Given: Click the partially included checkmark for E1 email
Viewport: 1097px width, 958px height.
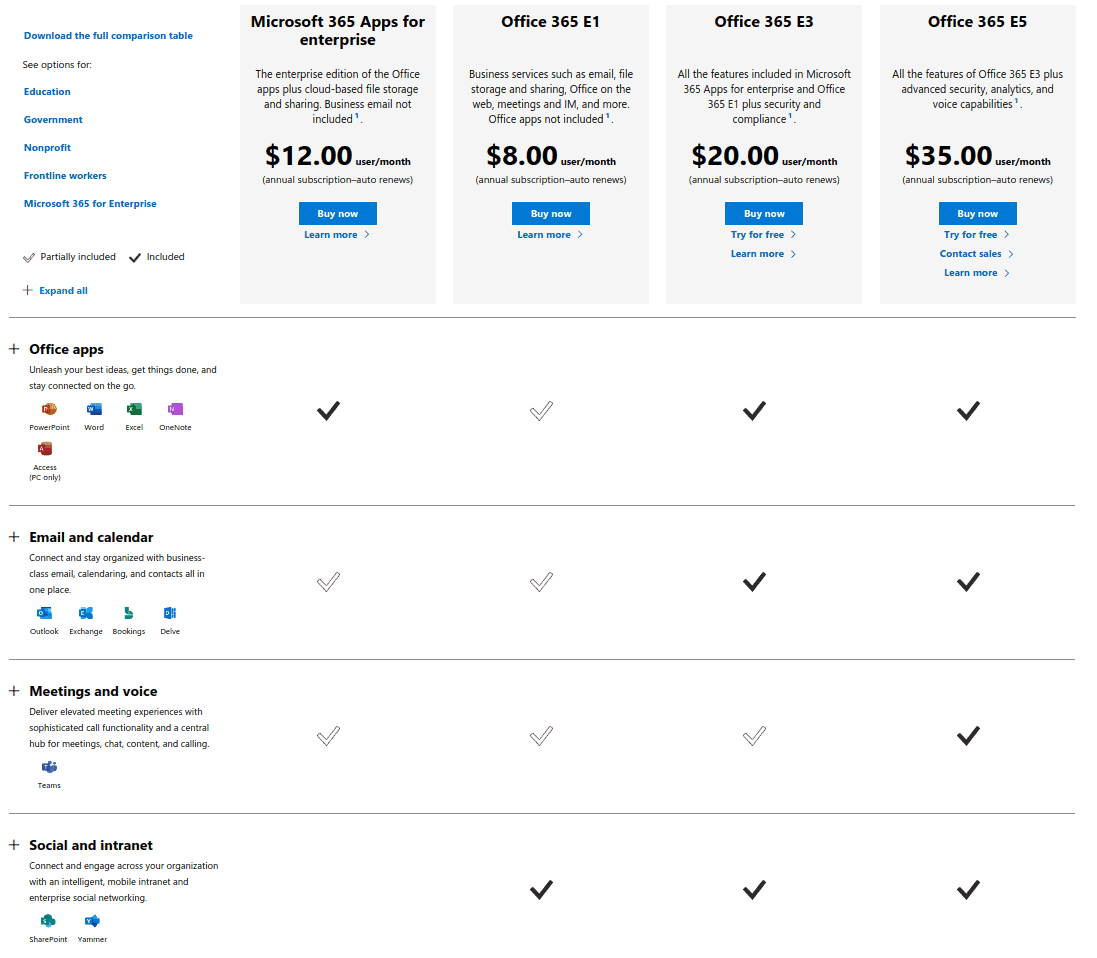Looking at the screenshot, I should 541,582.
